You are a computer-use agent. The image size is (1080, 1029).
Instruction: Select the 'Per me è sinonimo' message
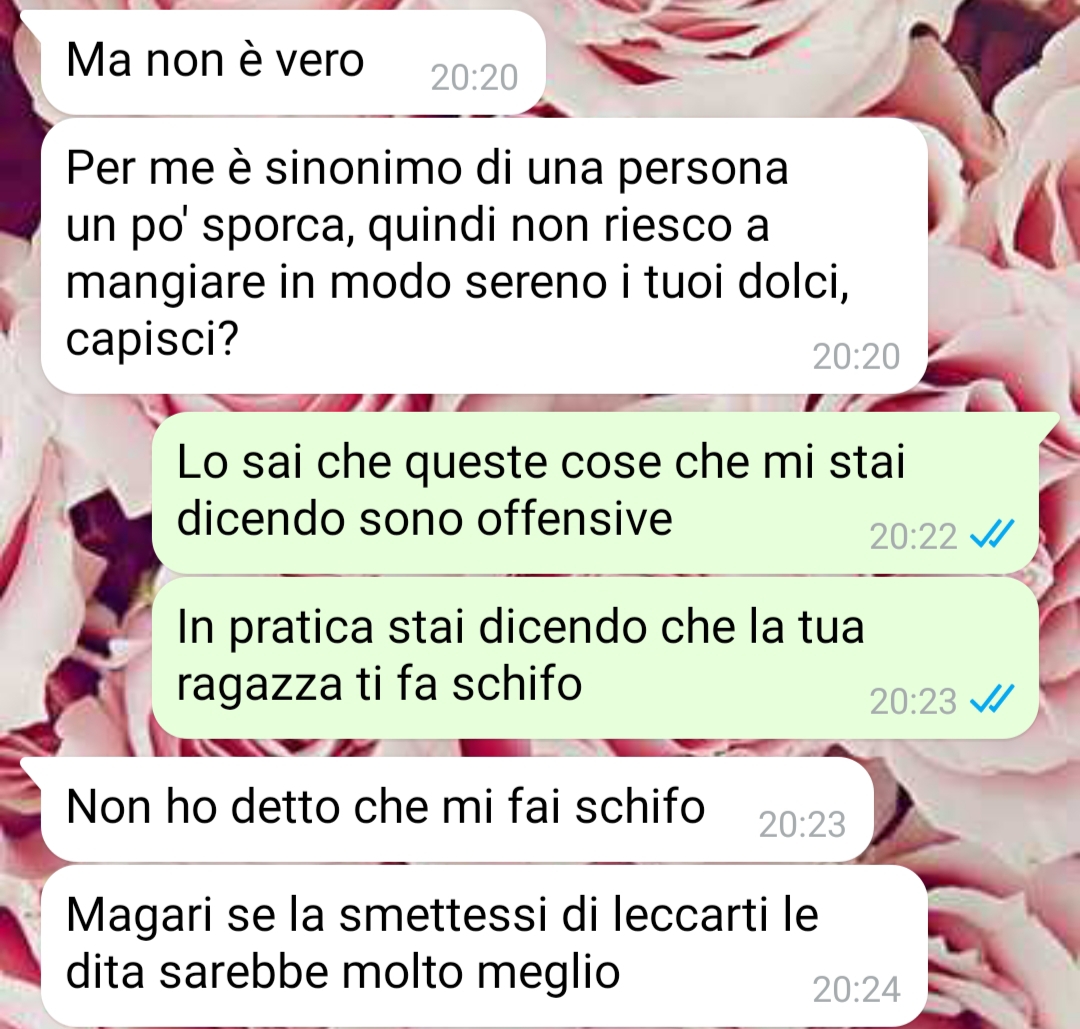484,256
